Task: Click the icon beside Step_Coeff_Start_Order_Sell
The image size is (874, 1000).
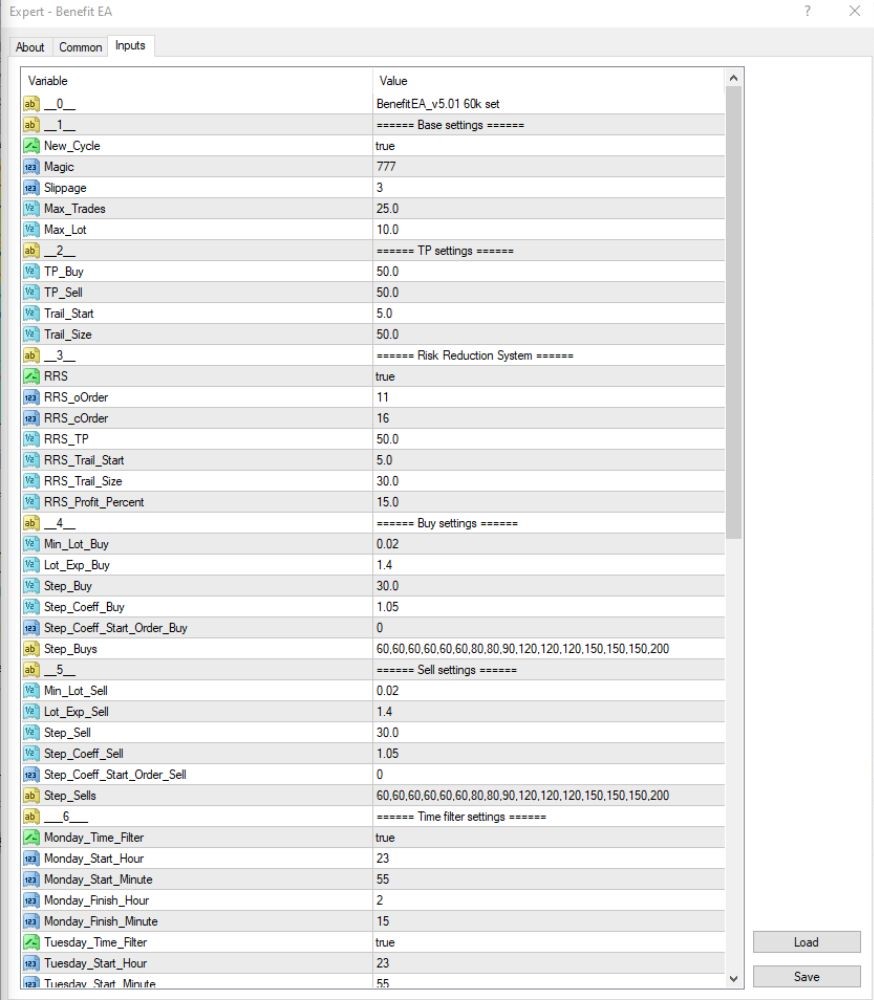Action: click(x=31, y=774)
